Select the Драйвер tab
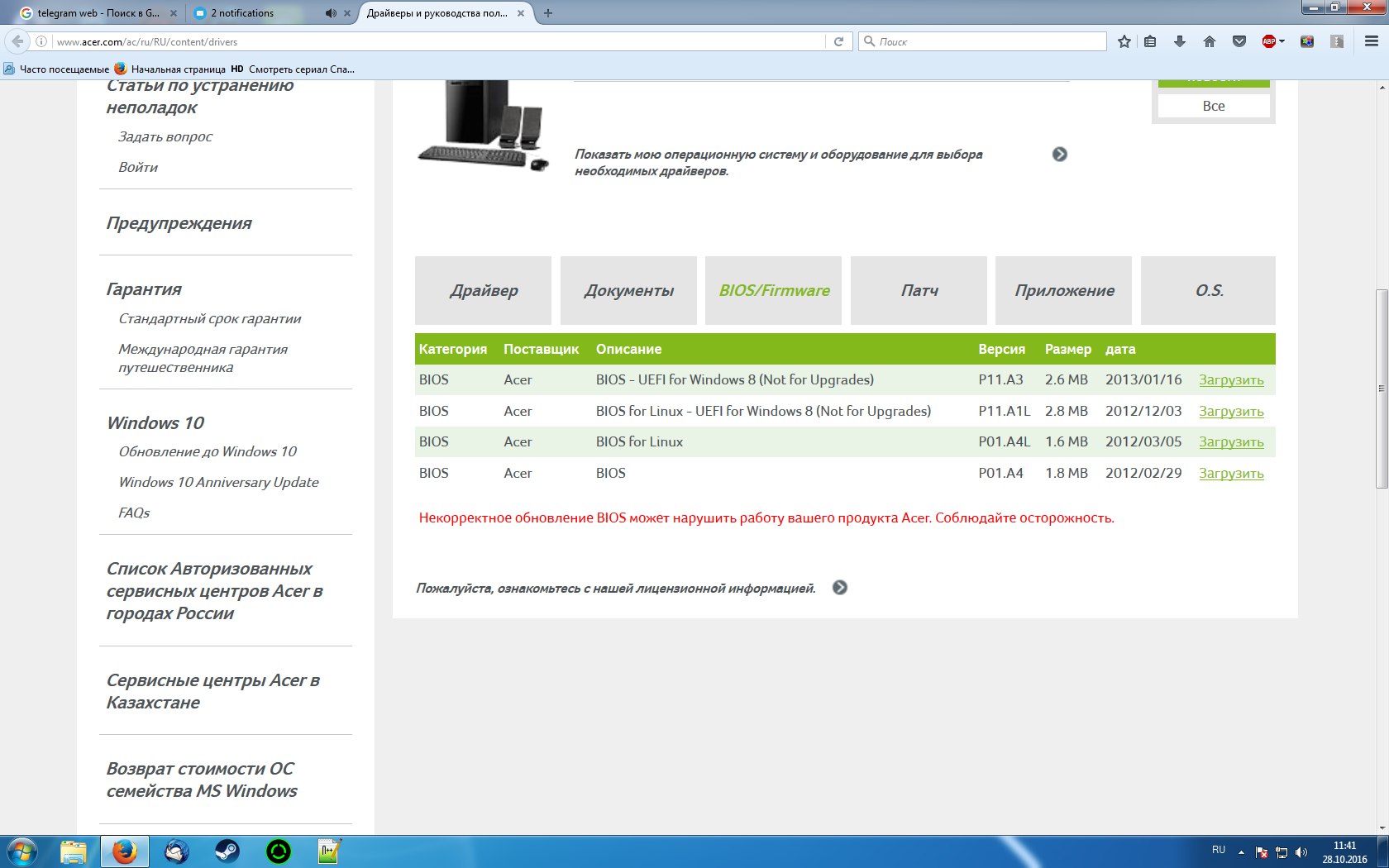This screenshot has width=1389, height=868. tap(484, 290)
